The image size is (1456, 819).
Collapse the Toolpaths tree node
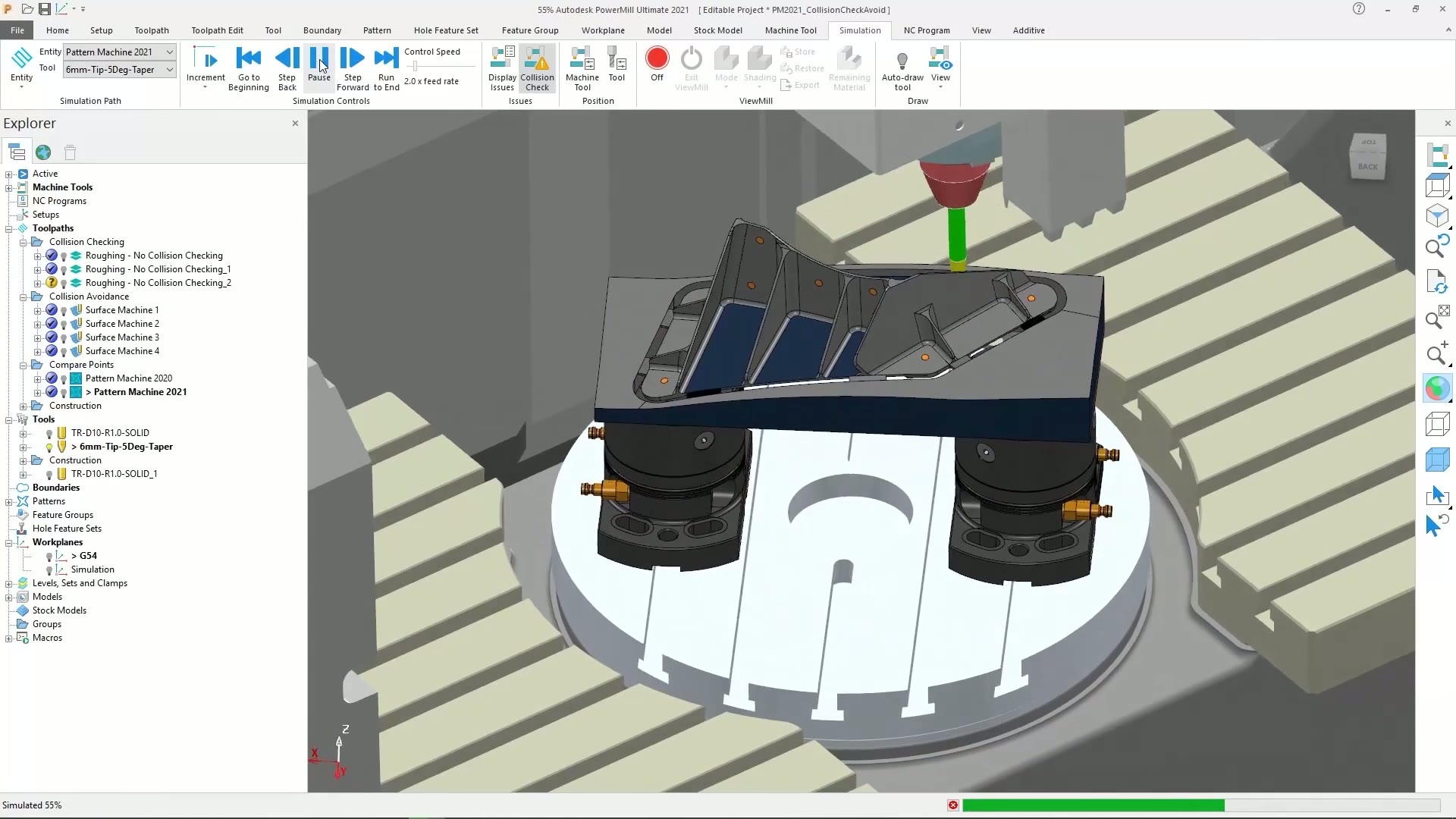tap(9, 228)
